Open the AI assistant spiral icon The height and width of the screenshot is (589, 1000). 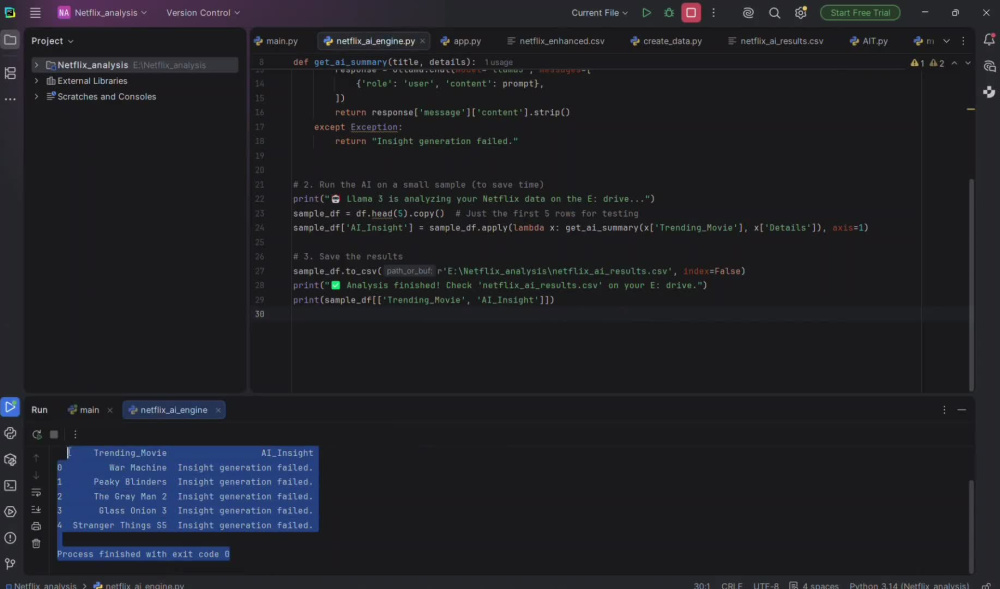pos(748,13)
